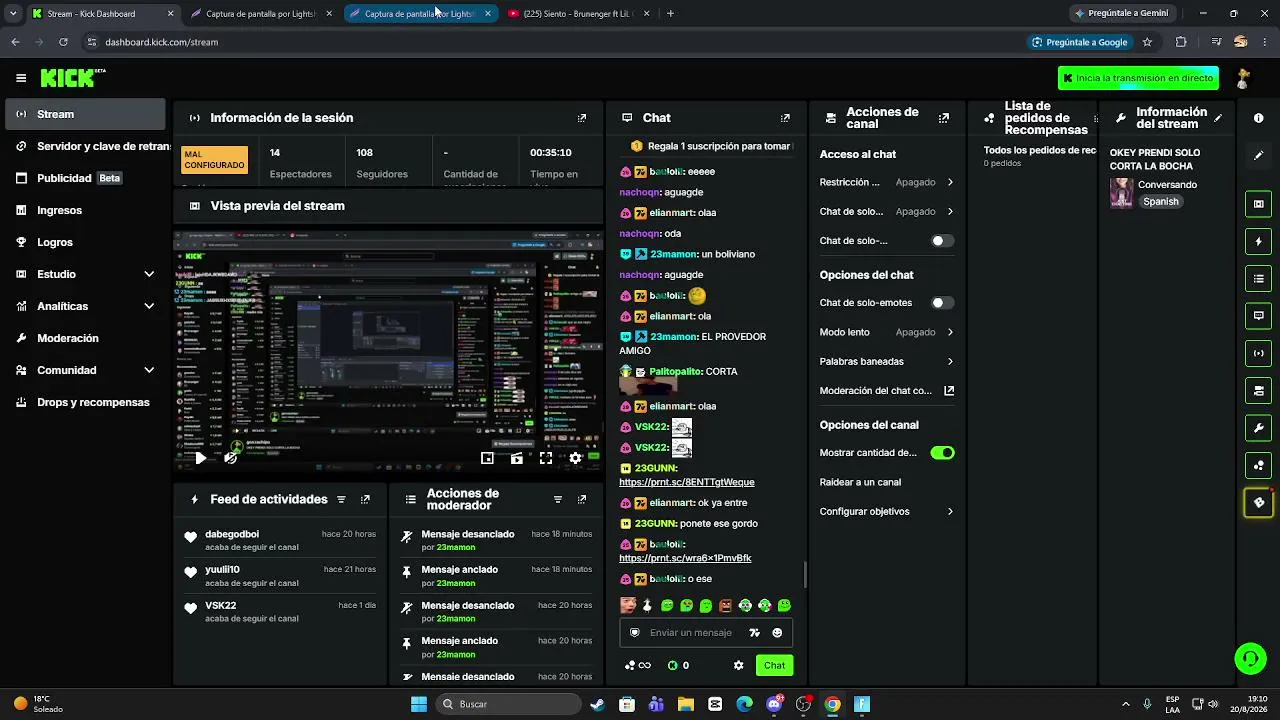Open Moderación del chat external link
This screenshot has width=1280, height=720.
pyautogui.click(x=949, y=391)
